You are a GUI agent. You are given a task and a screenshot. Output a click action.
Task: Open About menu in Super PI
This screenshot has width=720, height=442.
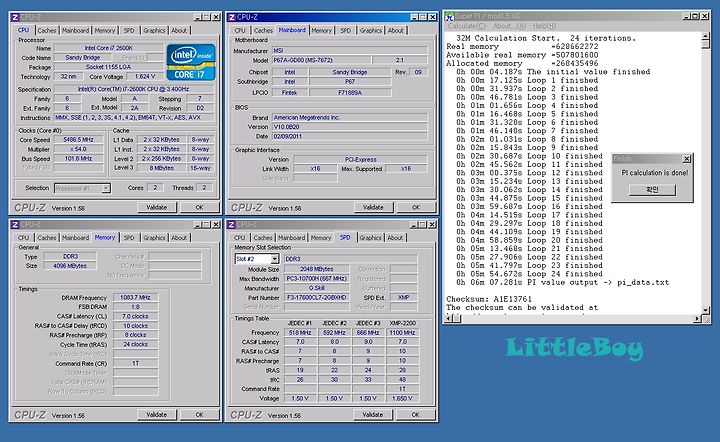(x=509, y=26)
